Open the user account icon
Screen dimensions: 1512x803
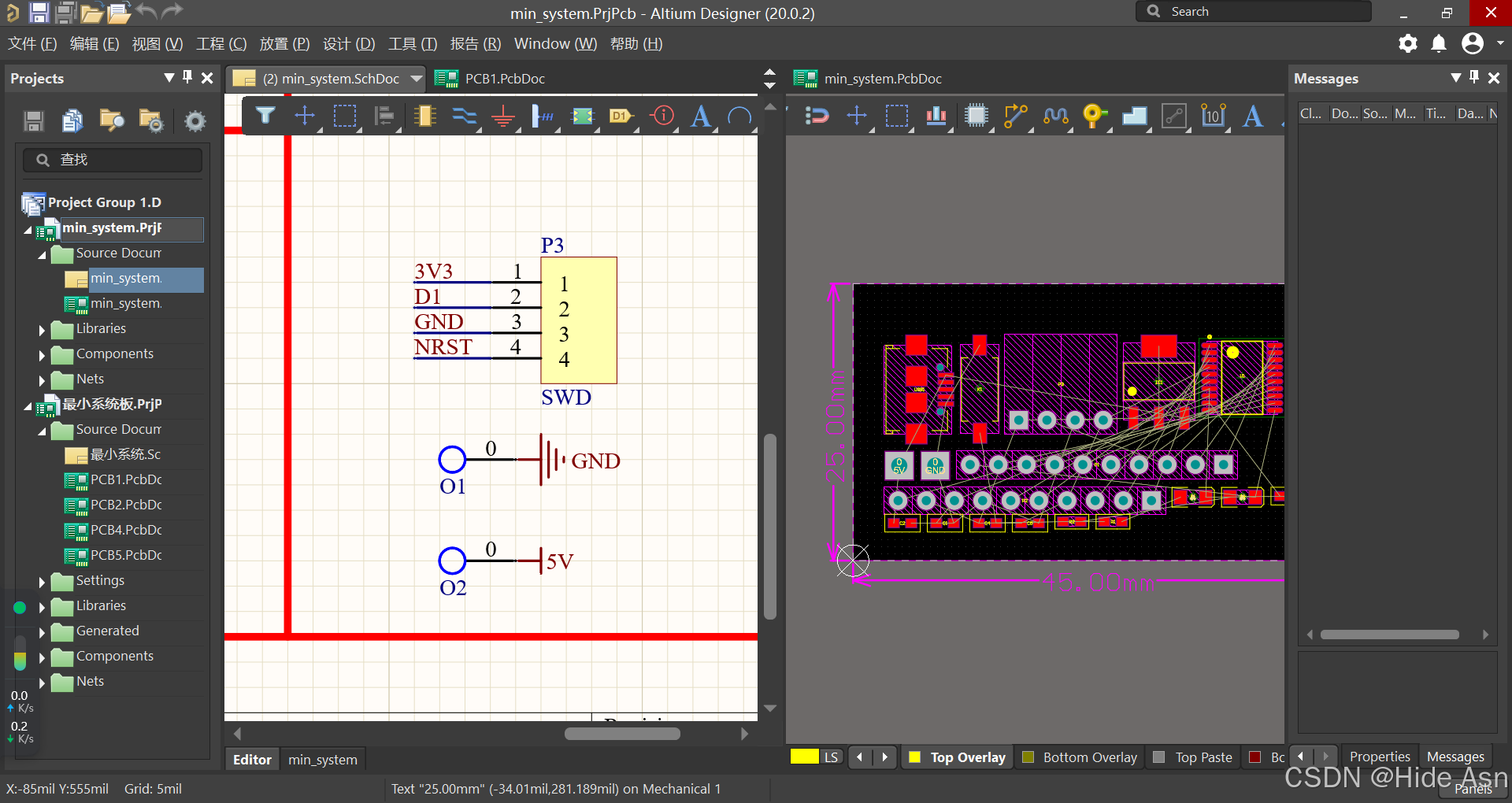point(1473,43)
